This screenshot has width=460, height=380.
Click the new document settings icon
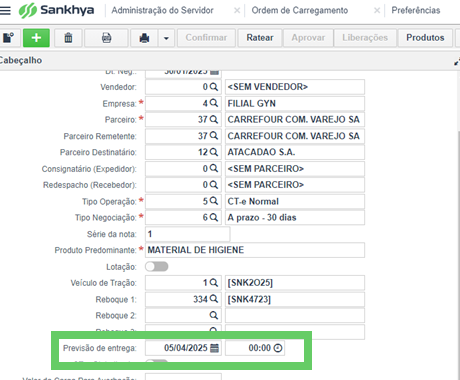click(9, 38)
